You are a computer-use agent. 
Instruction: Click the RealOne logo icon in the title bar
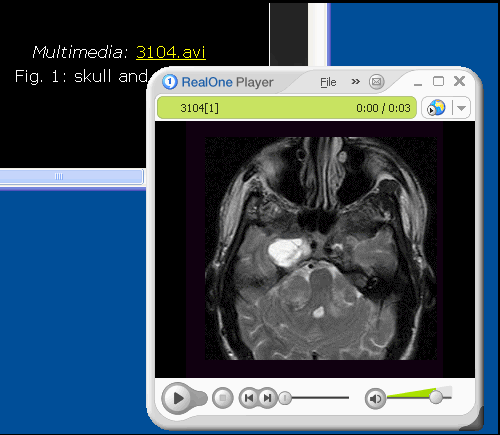170,82
